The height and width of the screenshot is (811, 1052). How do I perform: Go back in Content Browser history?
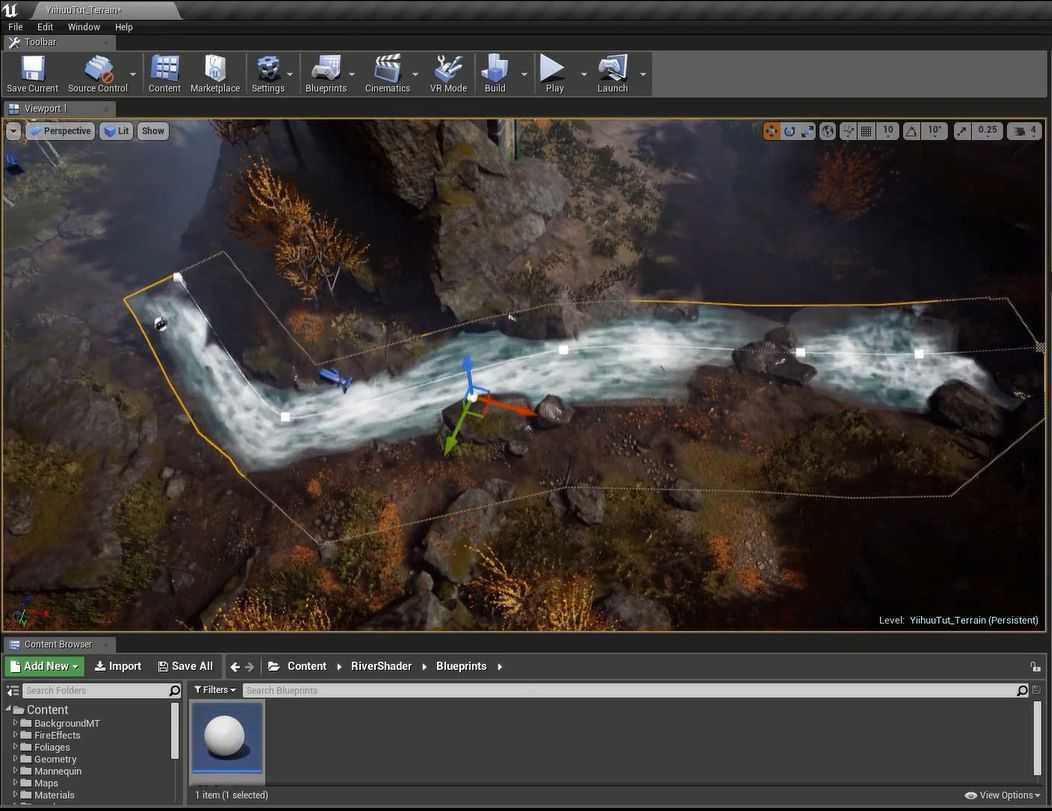[235, 667]
